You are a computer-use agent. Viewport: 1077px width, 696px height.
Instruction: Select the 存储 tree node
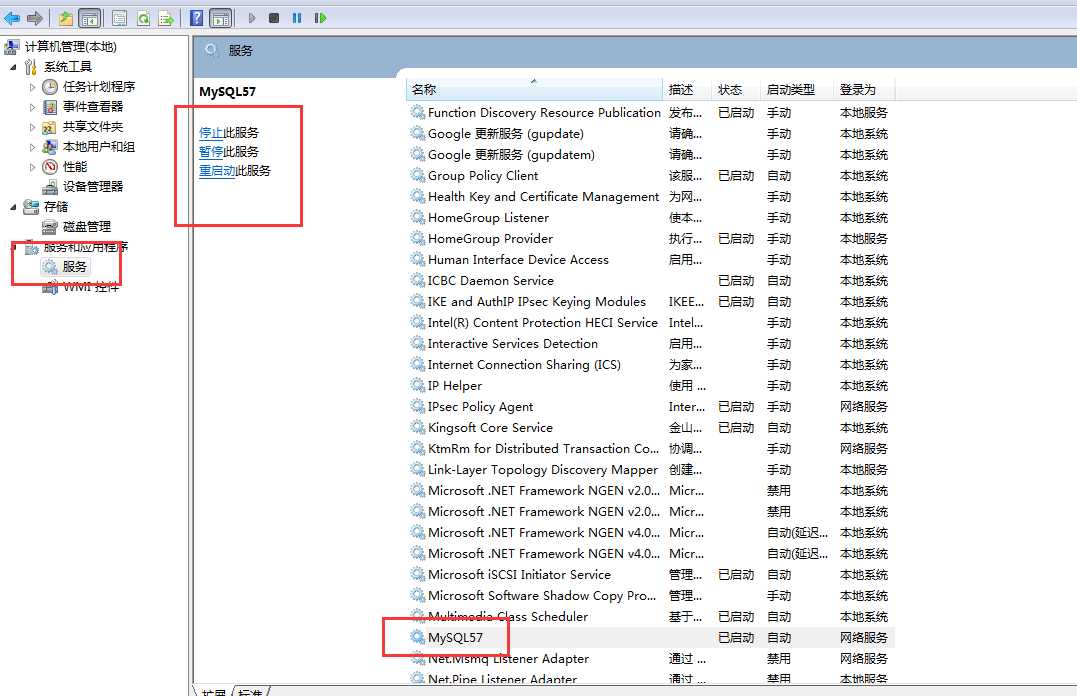tap(56, 207)
